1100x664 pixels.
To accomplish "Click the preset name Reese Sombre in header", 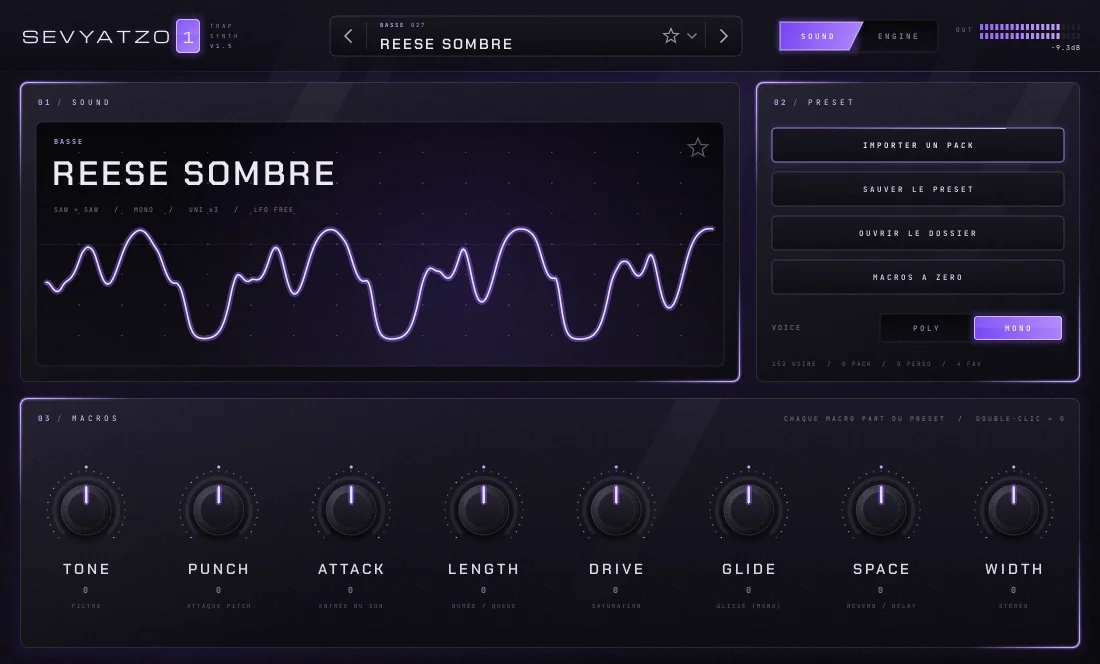I will (446, 44).
